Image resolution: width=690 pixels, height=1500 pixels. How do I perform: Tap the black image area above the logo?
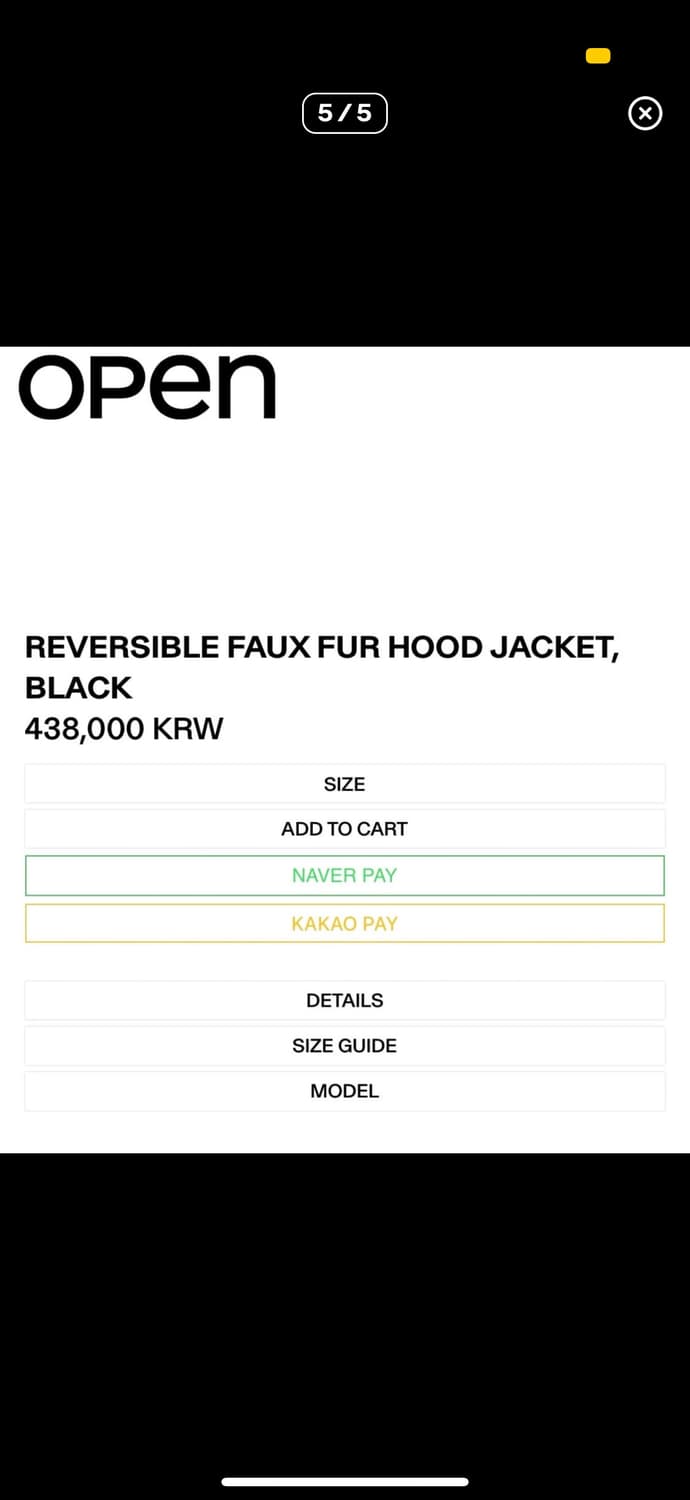pos(344,230)
